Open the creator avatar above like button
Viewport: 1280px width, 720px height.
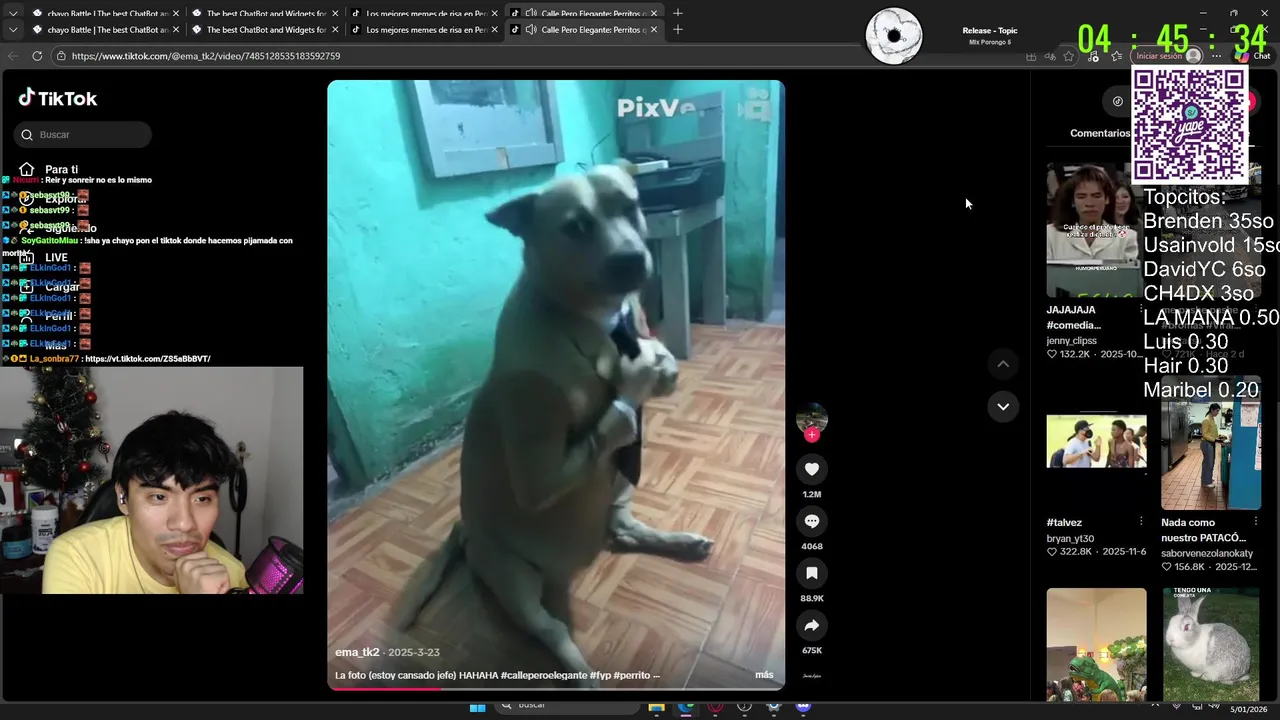pyautogui.click(x=812, y=418)
